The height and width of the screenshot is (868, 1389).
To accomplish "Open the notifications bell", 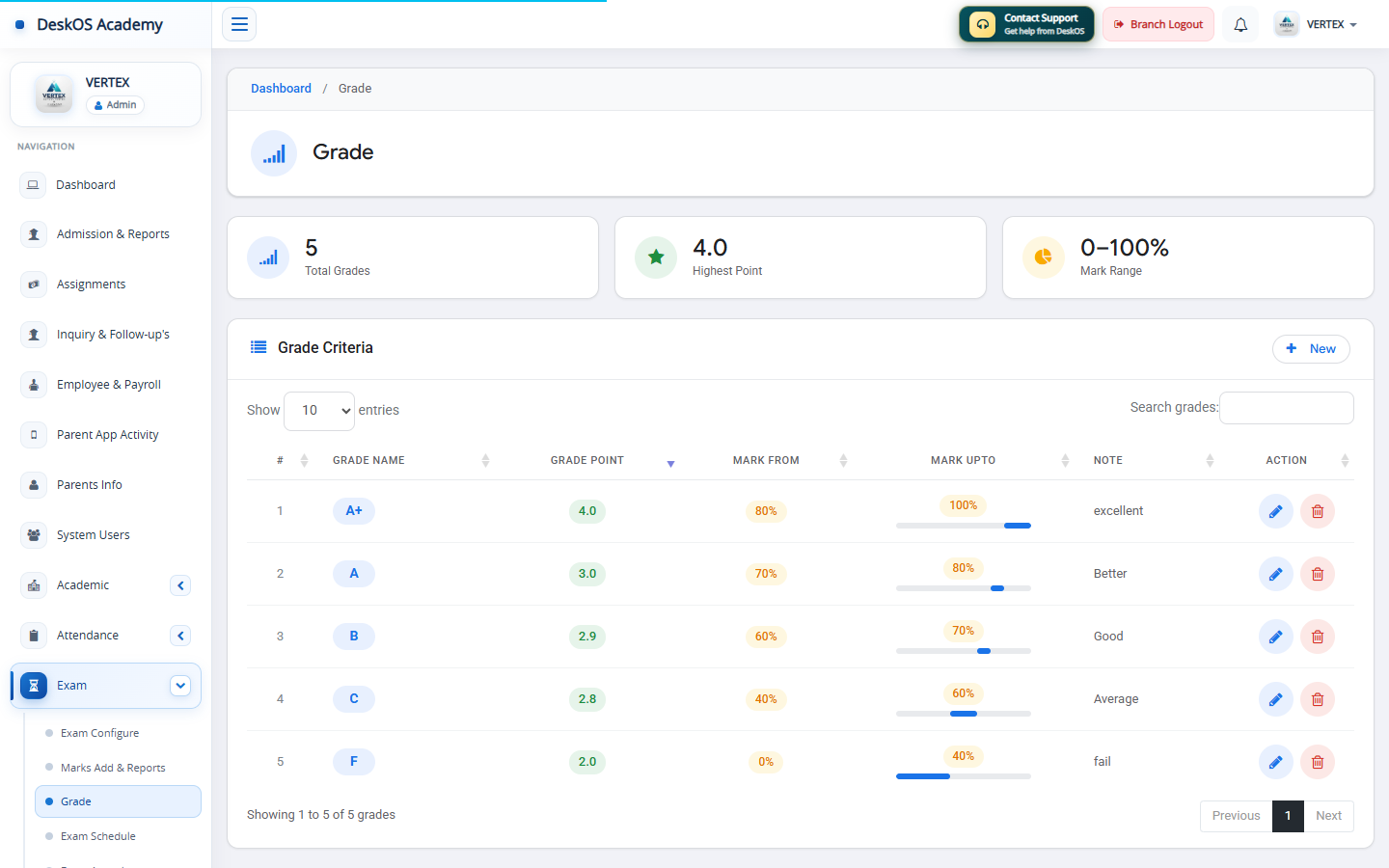I will [1240, 25].
